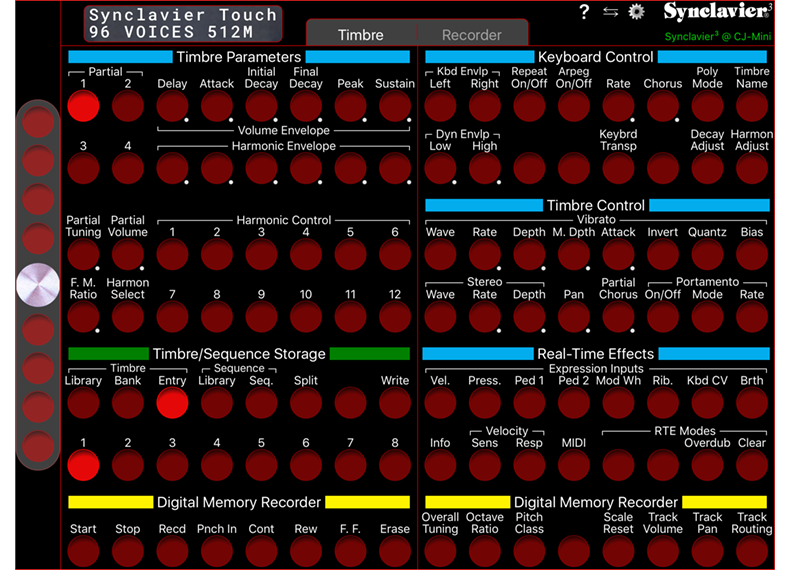The width and height of the screenshot is (790, 570).
Task: Select storage slot 5 button
Action: pos(261,465)
